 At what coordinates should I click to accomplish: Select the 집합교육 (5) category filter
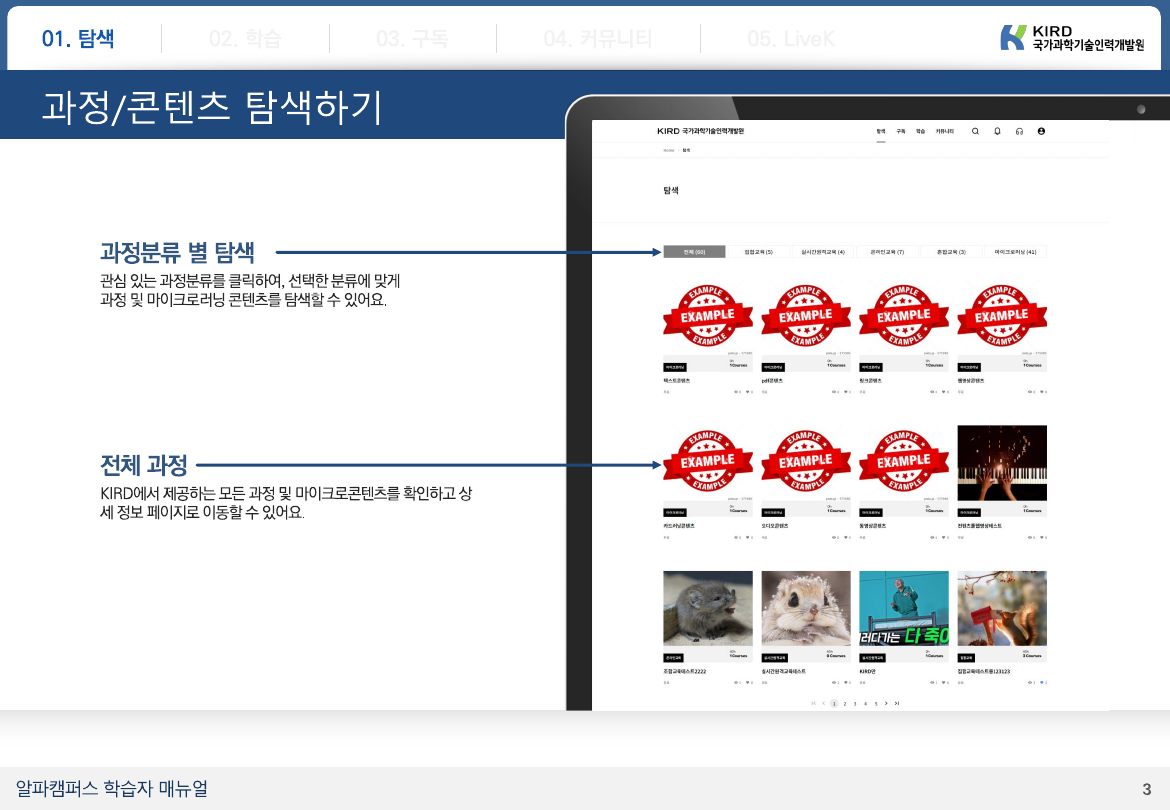coord(759,252)
